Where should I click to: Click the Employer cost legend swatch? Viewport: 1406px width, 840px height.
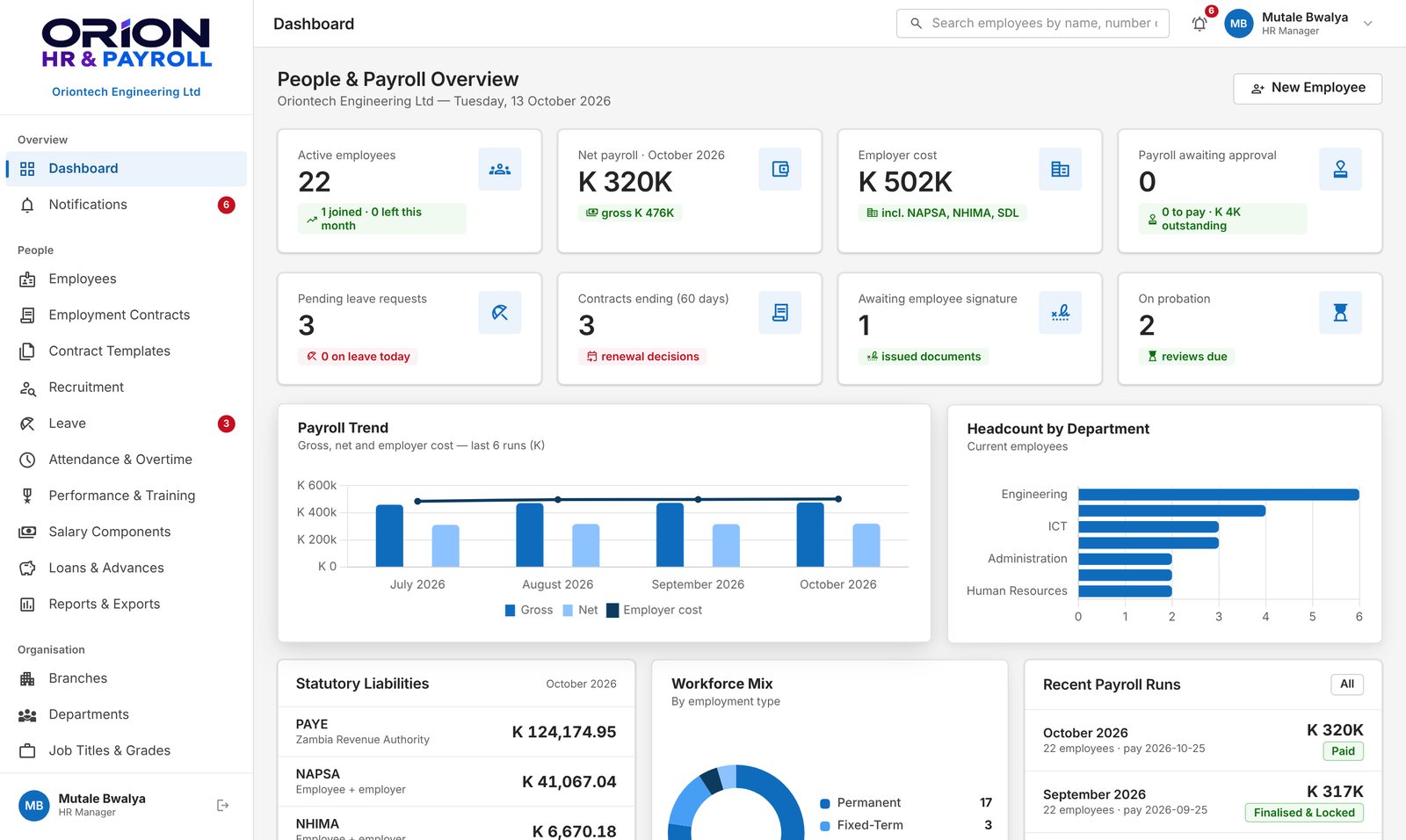(612, 611)
